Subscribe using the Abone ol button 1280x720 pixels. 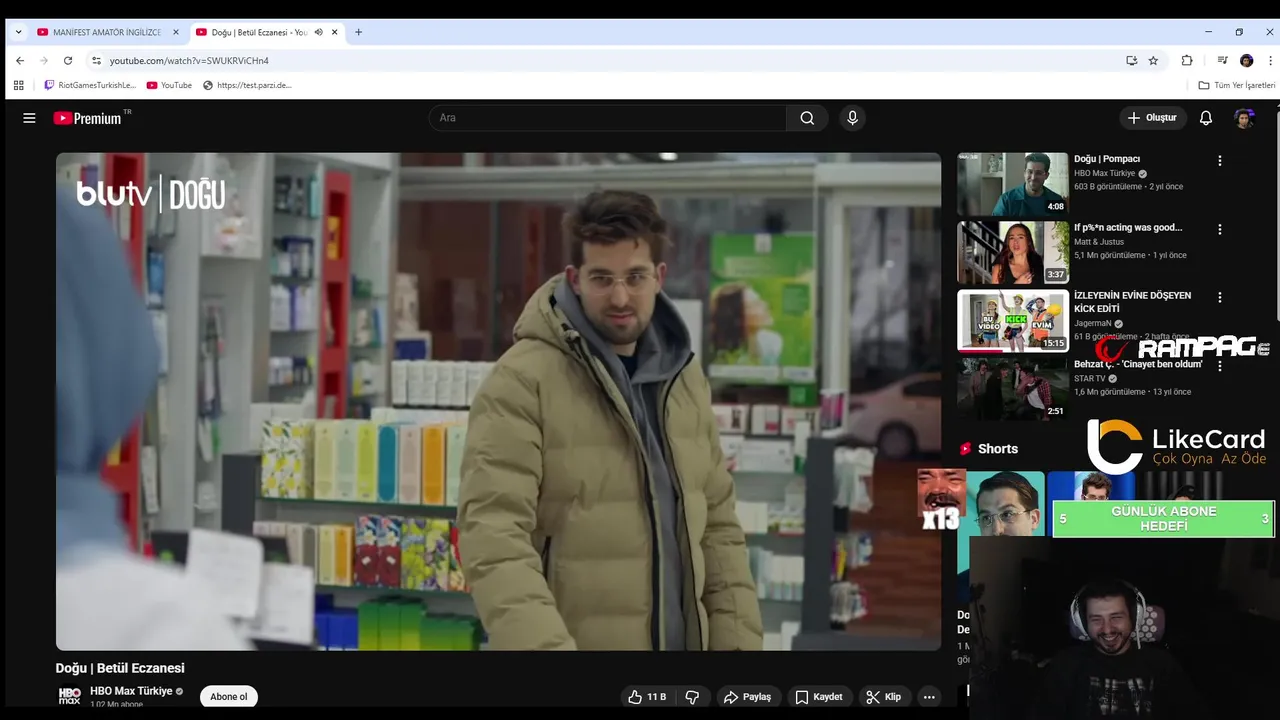pos(228,697)
